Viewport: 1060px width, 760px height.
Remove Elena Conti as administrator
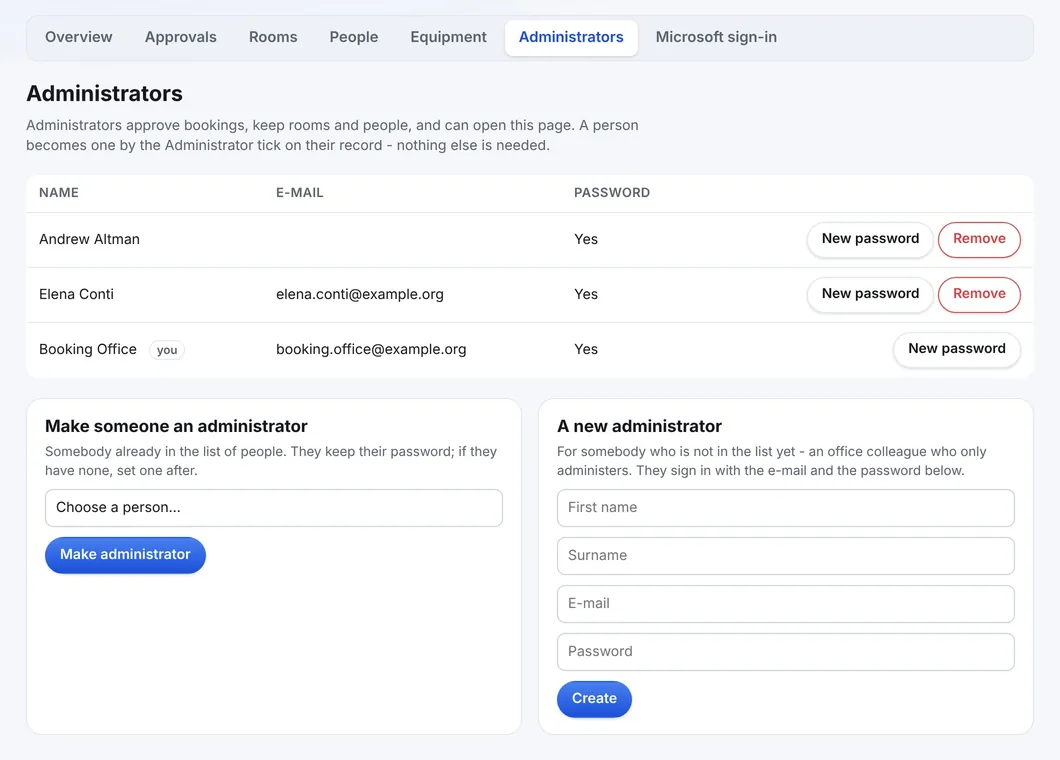979,294
